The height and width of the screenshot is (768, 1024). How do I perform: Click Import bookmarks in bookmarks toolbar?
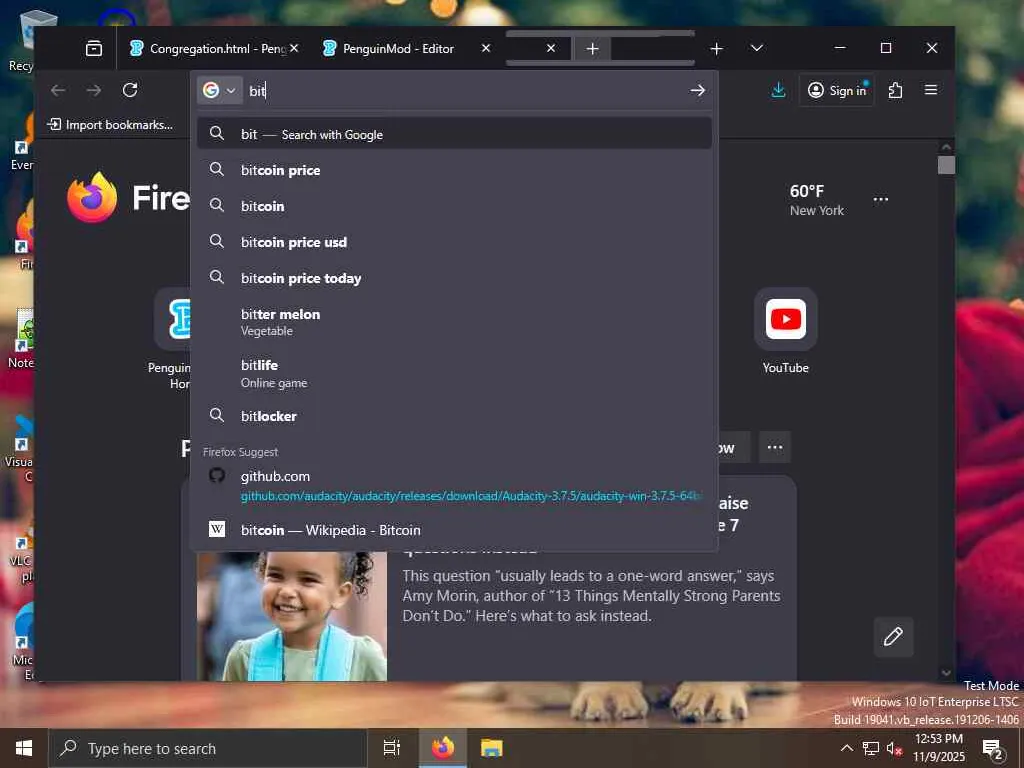pos(110,125)
